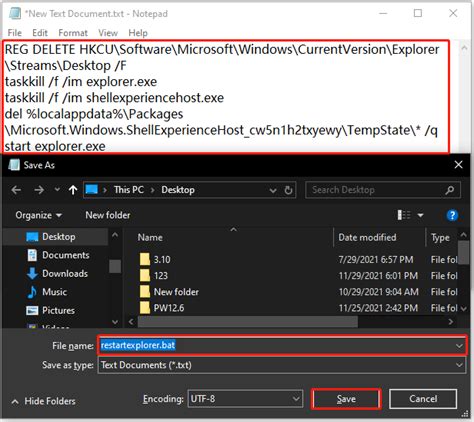The height and width of the screenshot is (422, 474).
Task: Expand the File name dropdown arrow
Action: (x=459, y=346)
